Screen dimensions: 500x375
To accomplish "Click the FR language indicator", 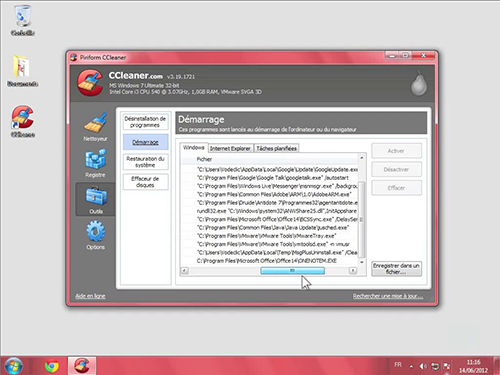I will (x=398, y=365).
